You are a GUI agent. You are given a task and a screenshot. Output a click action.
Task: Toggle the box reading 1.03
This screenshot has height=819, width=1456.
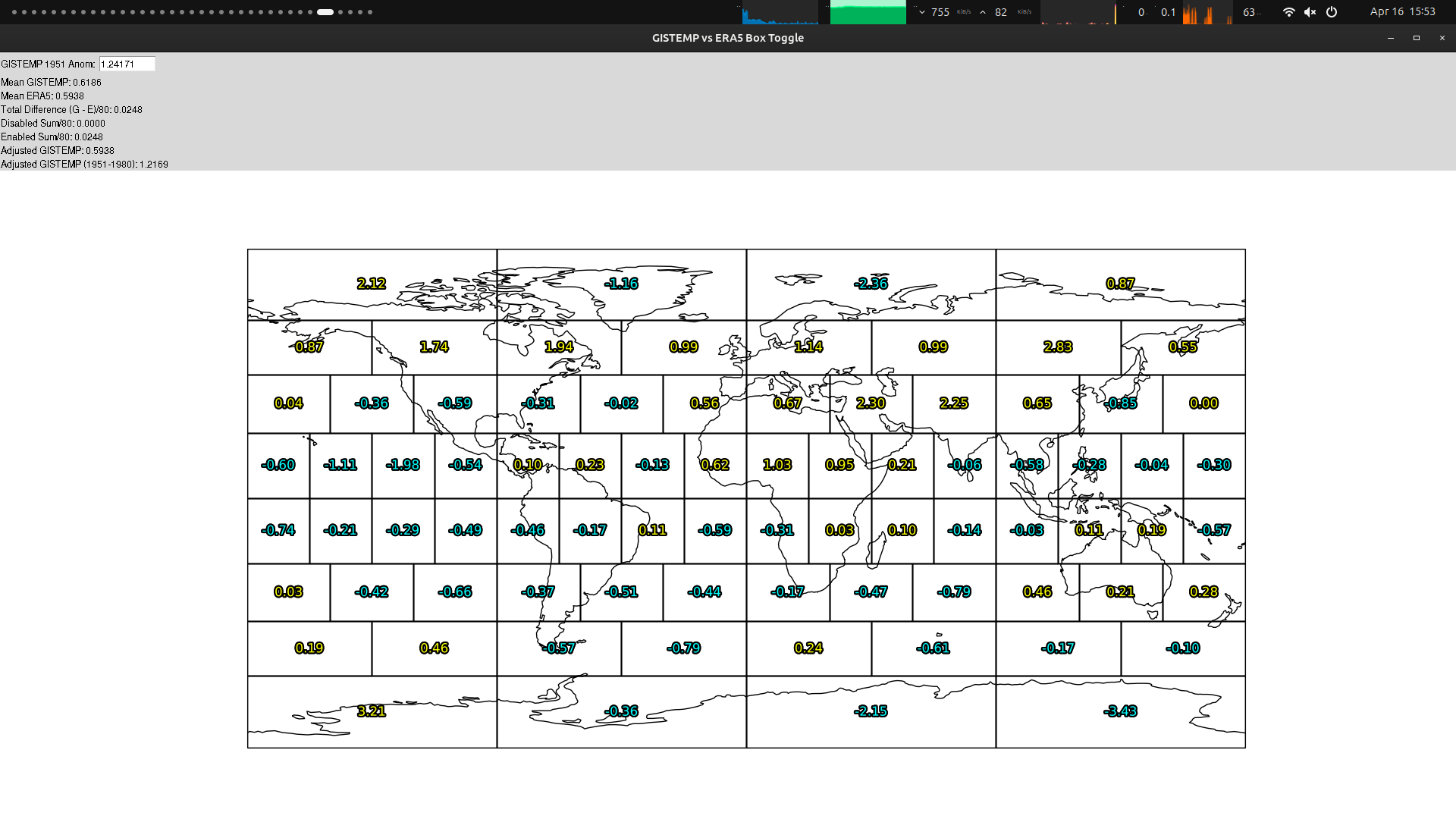click(777, 465)
